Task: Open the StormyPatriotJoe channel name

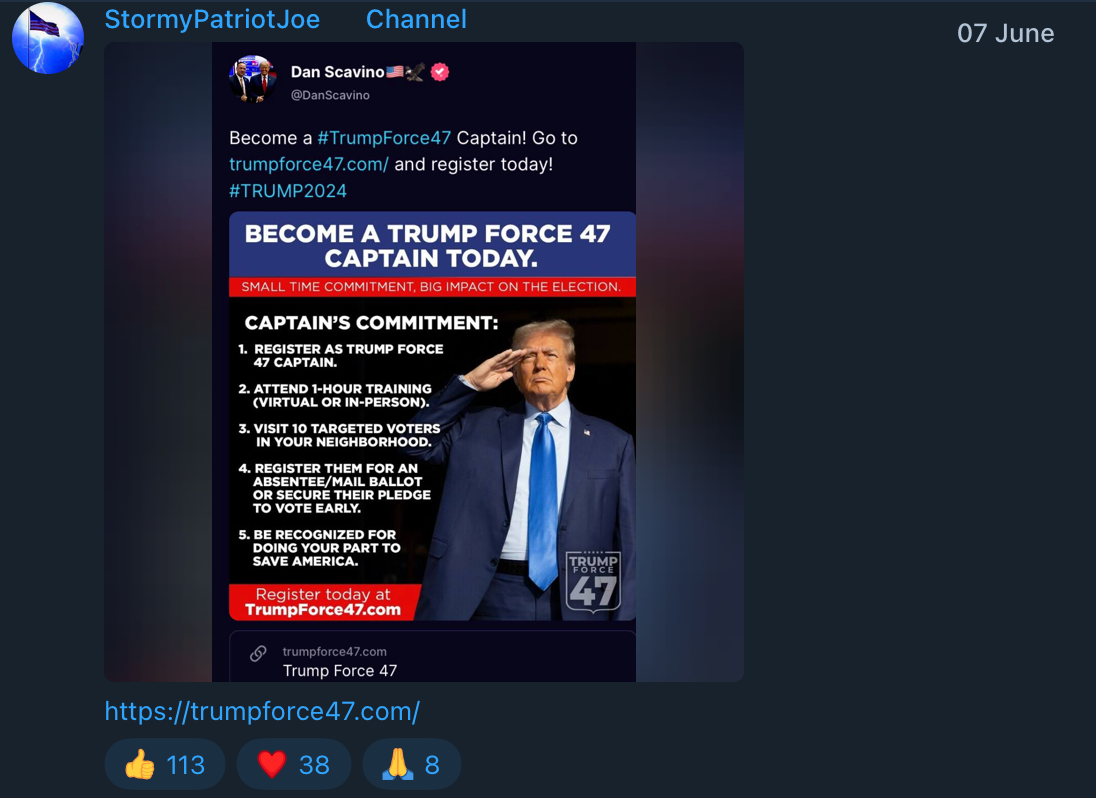Action: point(212,19)
